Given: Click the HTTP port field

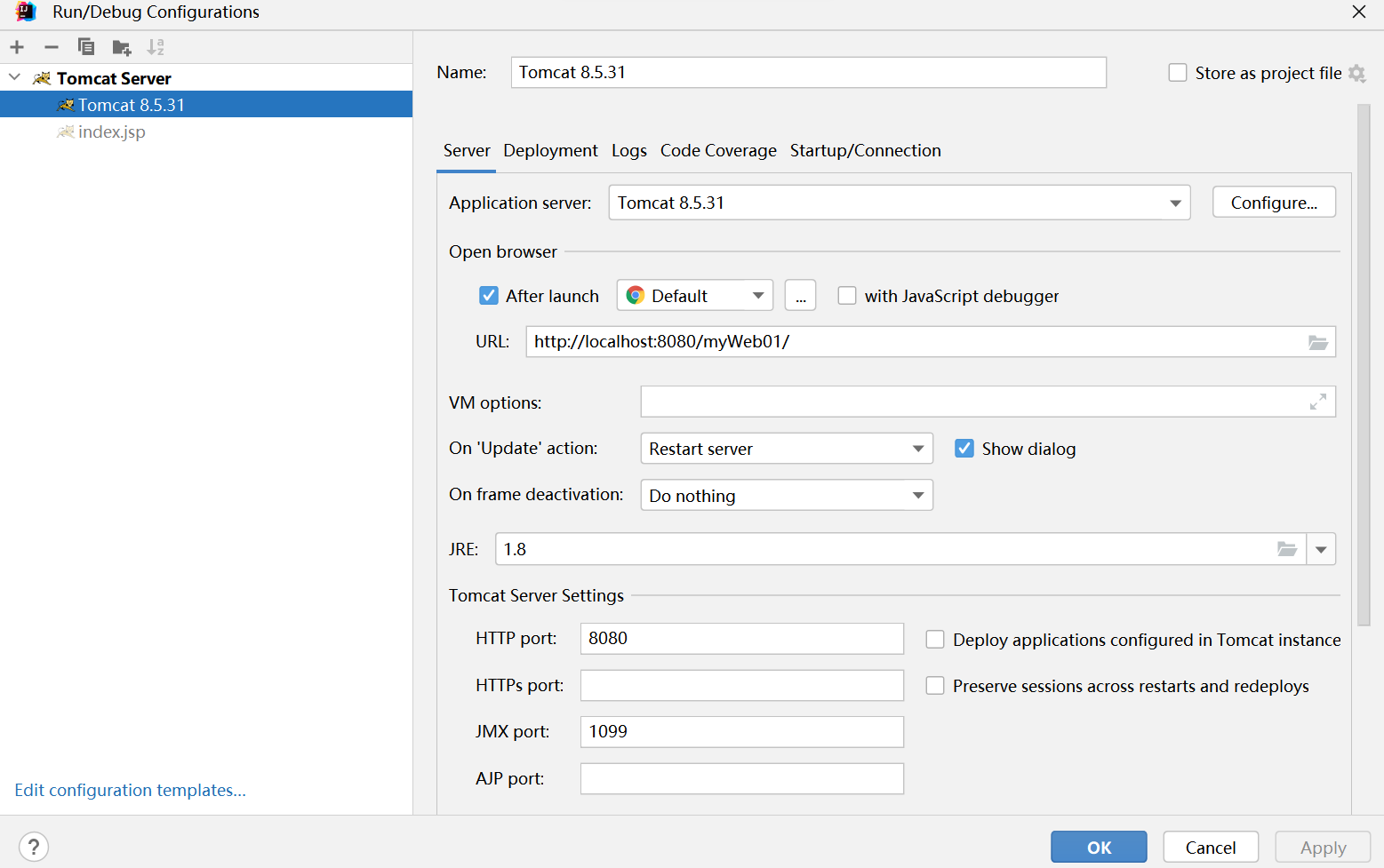Looking at the screenshot, I should 742,639.
